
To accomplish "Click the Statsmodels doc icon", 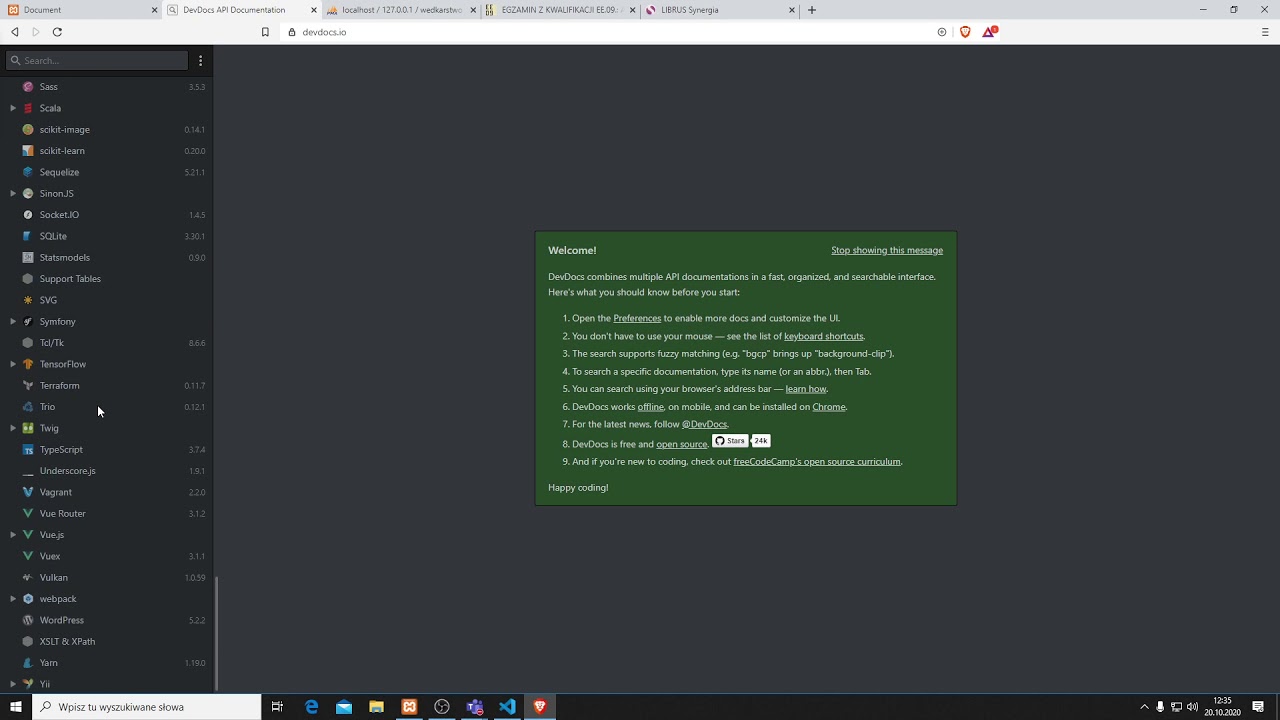I will [x=28, y=257].
